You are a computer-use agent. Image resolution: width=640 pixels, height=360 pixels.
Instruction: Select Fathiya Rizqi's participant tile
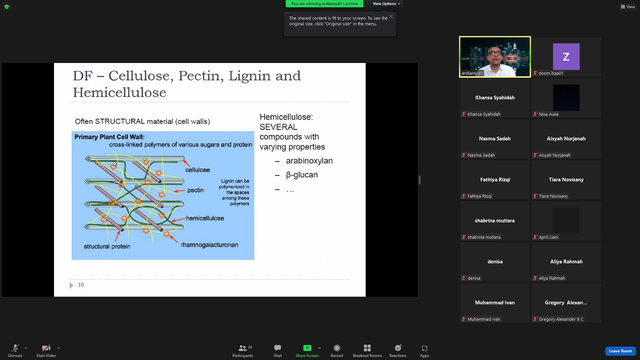(495, 180)
